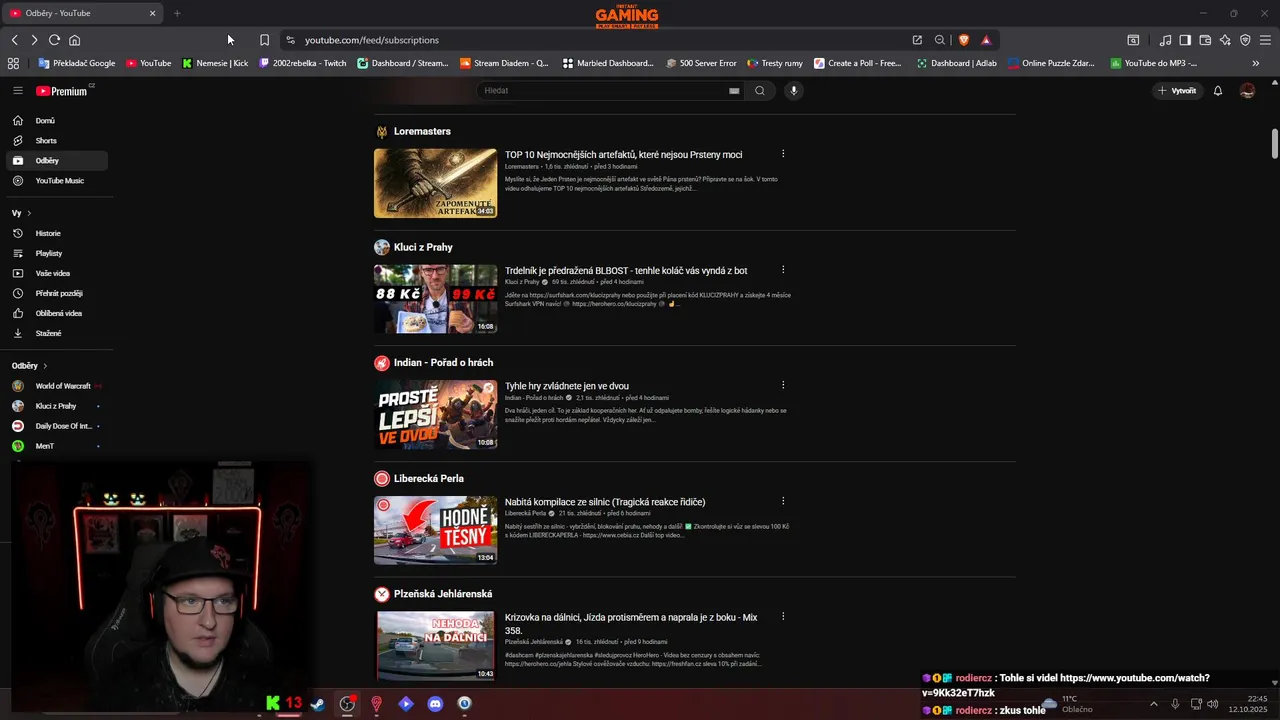
Task: Click the YouTube Premium logo
Action: [62, 91]
